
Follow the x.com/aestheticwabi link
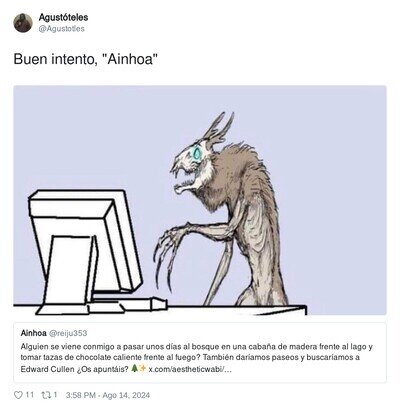[x=189, y=369]
